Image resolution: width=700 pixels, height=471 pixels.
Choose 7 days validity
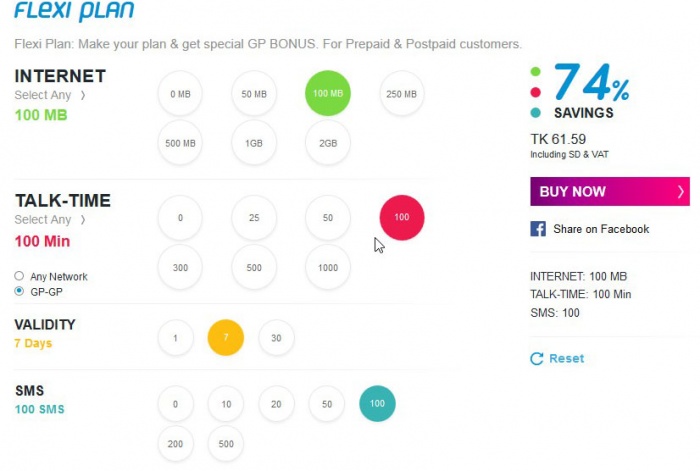click(x=225, y=337)
